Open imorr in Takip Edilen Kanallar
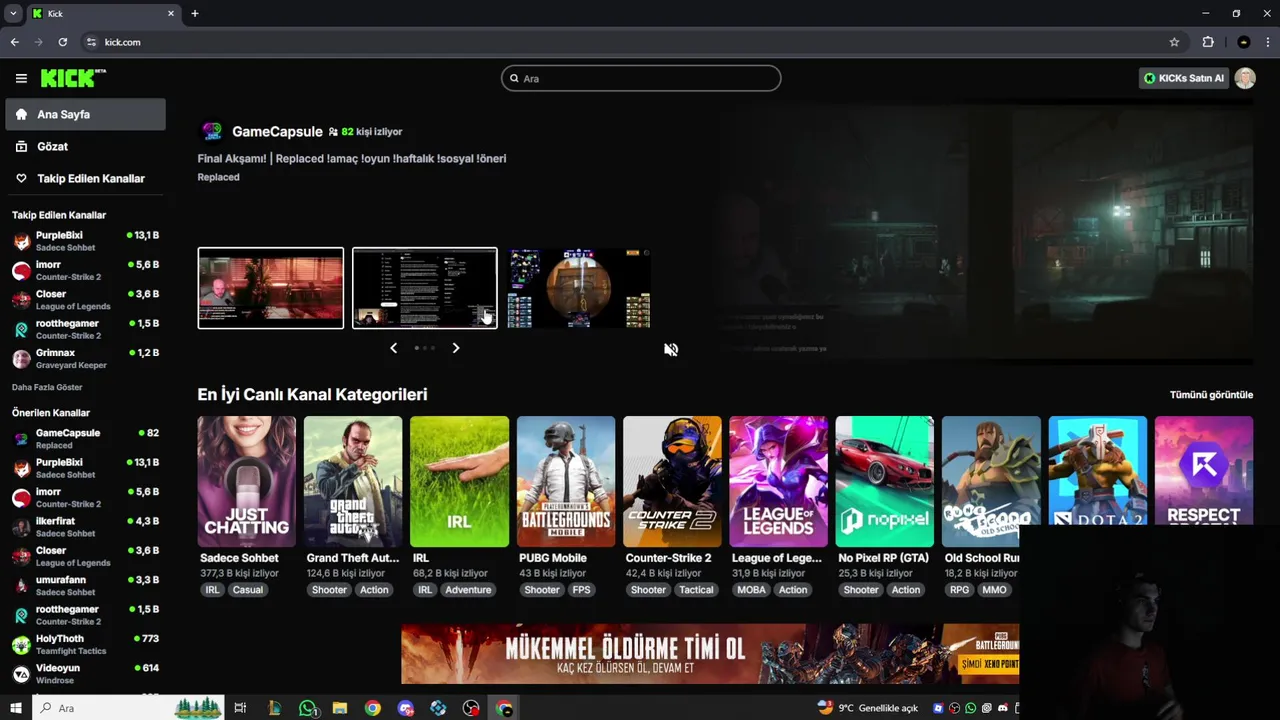The image size is (1280, 720). [x=86, y=270]
